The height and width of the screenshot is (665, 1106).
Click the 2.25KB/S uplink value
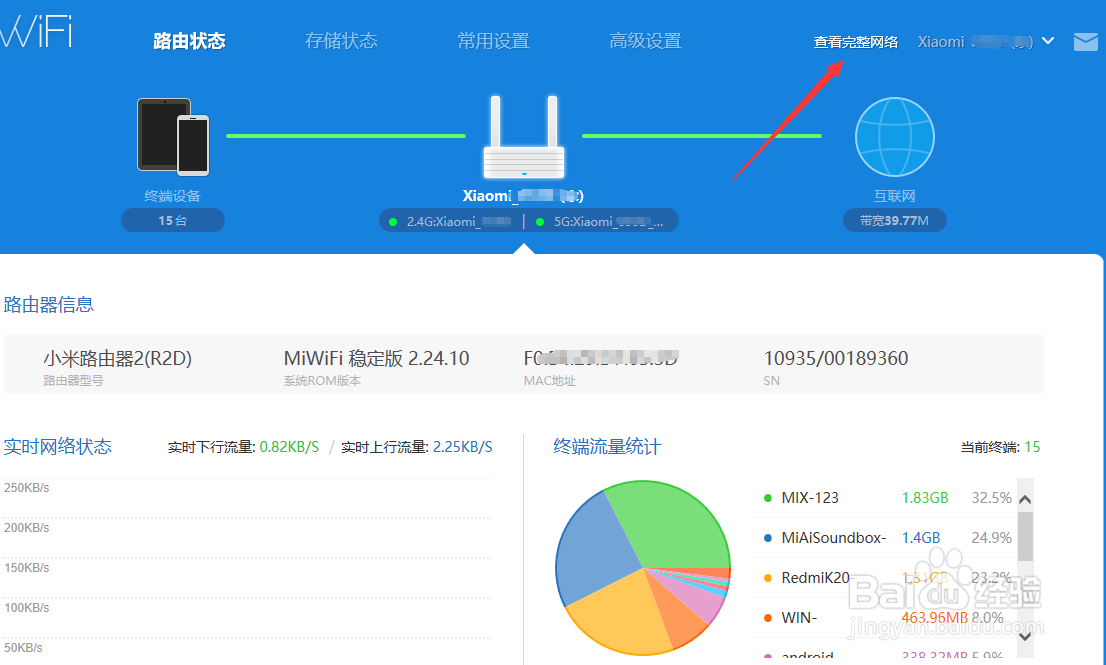point(463,447)
